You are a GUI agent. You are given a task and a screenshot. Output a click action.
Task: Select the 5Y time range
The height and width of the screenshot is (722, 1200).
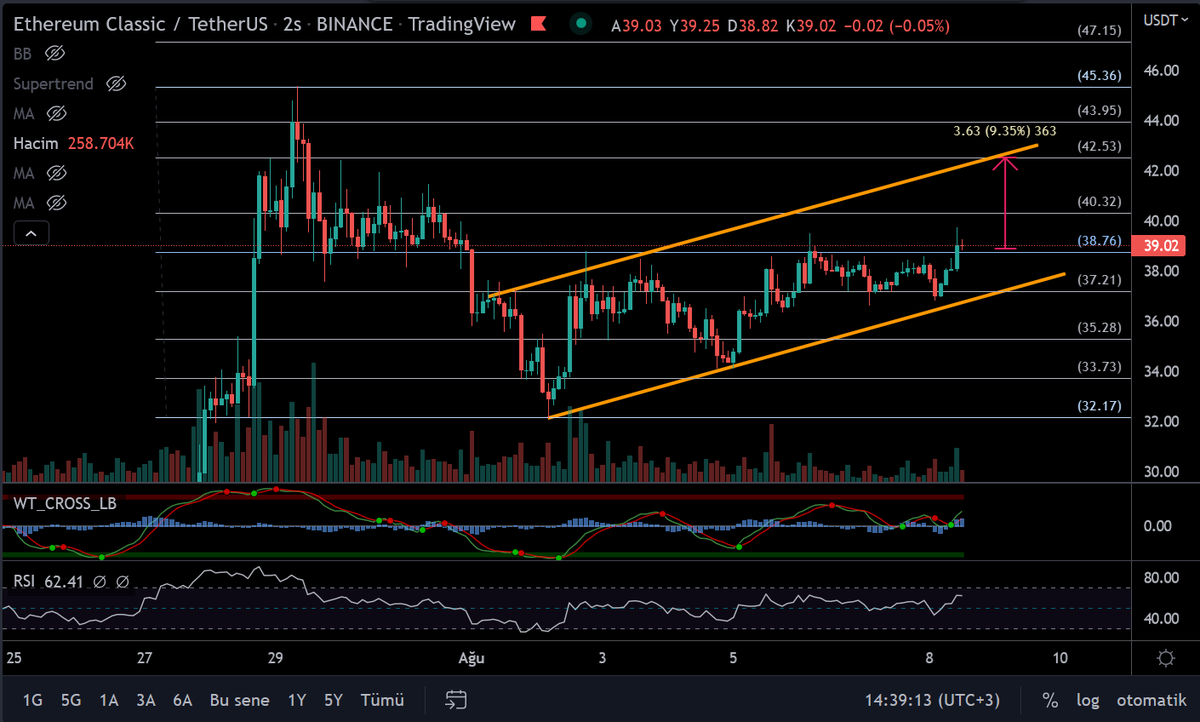pyautogui.click(x=335, y=700)
